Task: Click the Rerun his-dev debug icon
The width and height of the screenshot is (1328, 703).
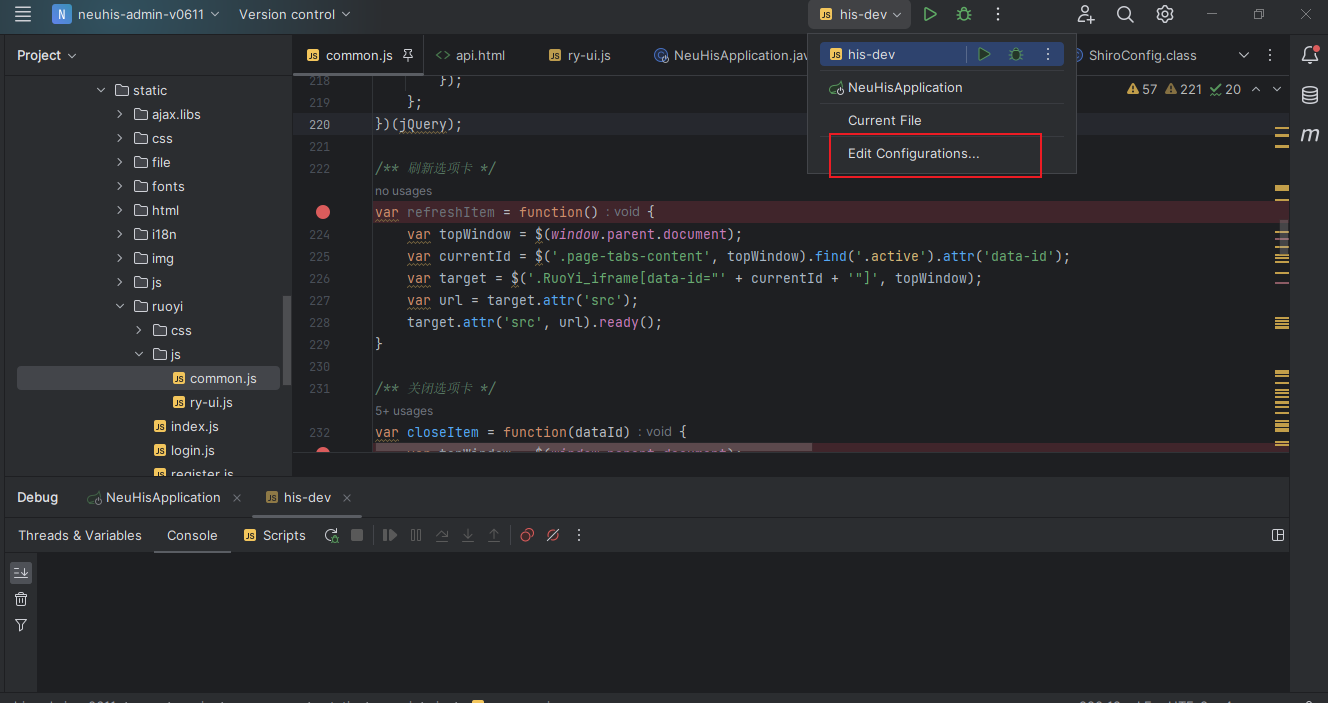Action: (x=331, y=536)
